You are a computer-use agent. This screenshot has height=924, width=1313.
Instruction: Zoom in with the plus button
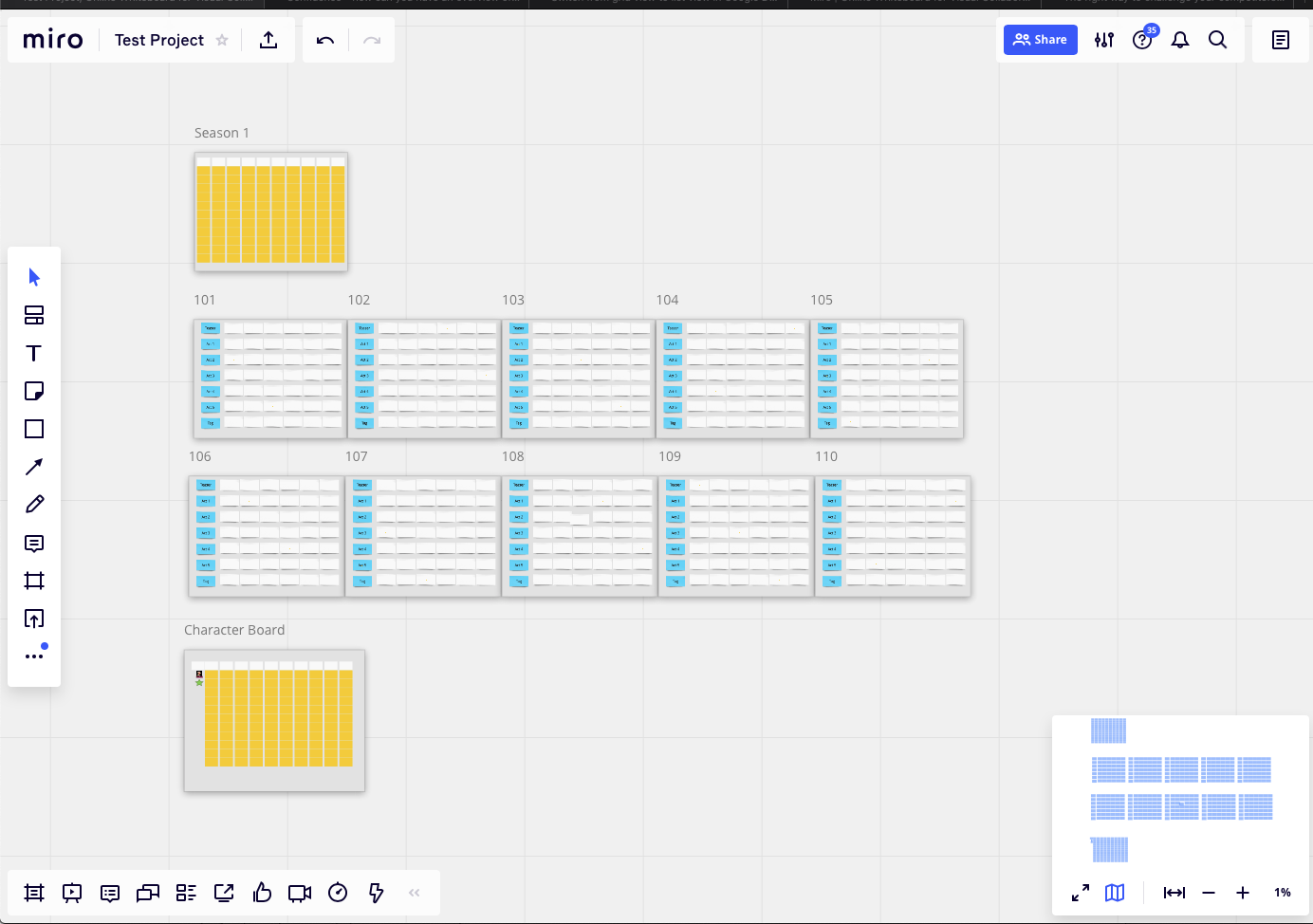pyautogui.click(x=1243, y=893)
